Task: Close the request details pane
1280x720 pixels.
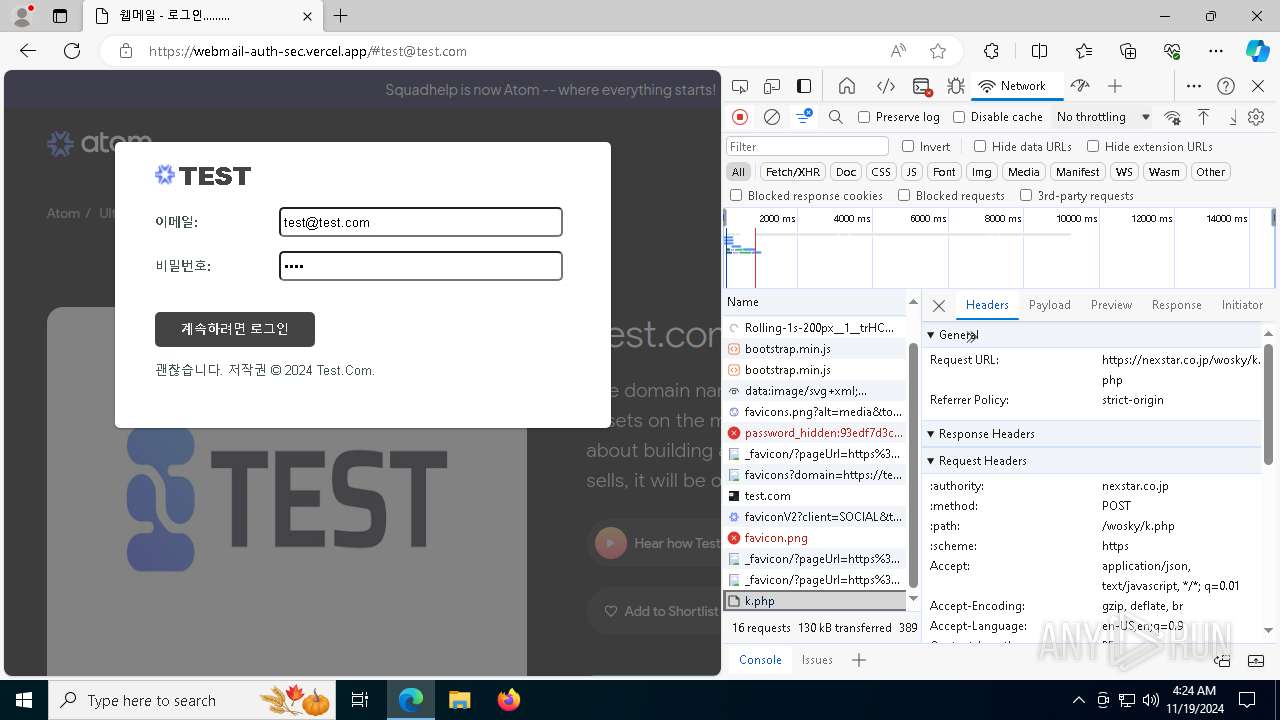Action: tap(939, 306)
